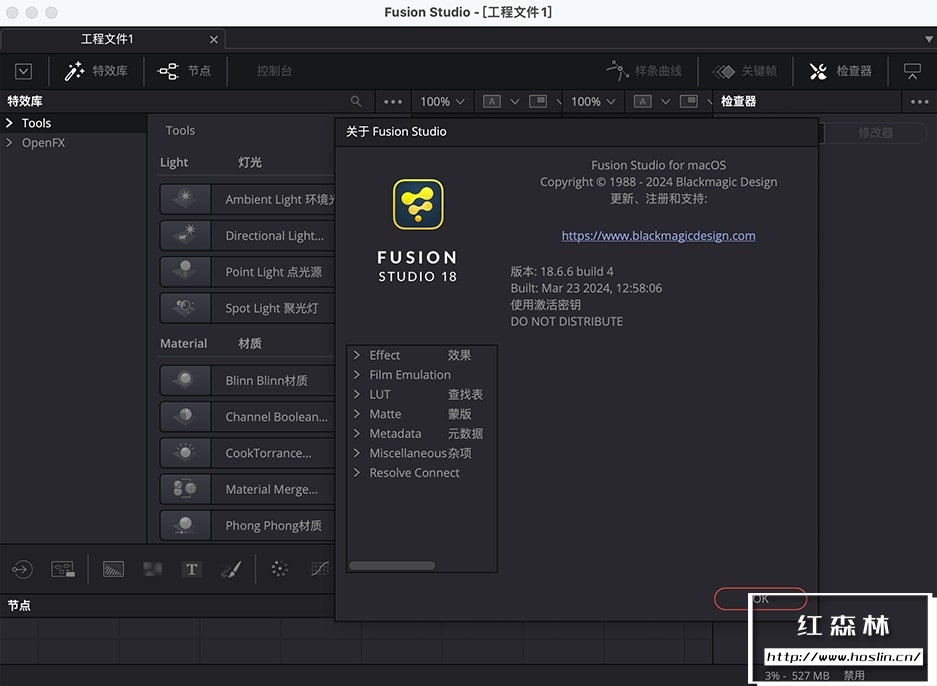The image size is (937, 686).
Task: Toggle the 节点 nodes panel button
Action: 184,71
